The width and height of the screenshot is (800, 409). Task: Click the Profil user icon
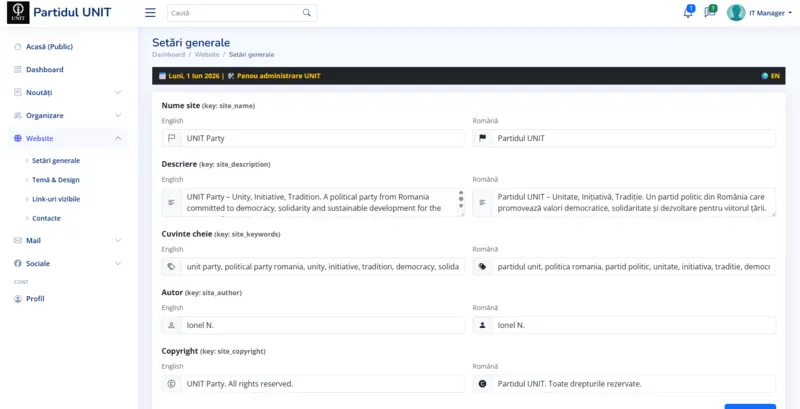pyautogui.click(x=18, y=299)
